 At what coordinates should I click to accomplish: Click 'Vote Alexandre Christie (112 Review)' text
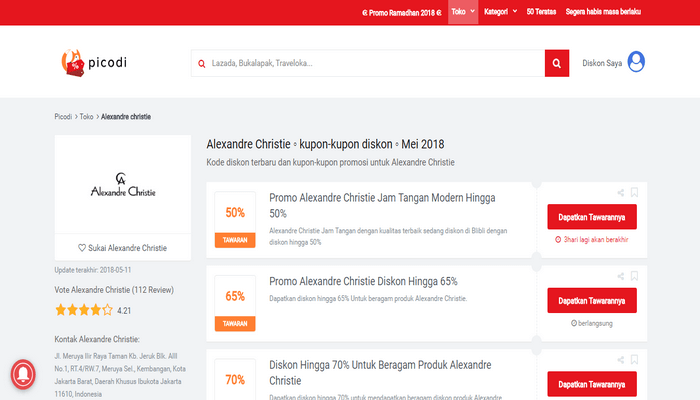point(114,290)
